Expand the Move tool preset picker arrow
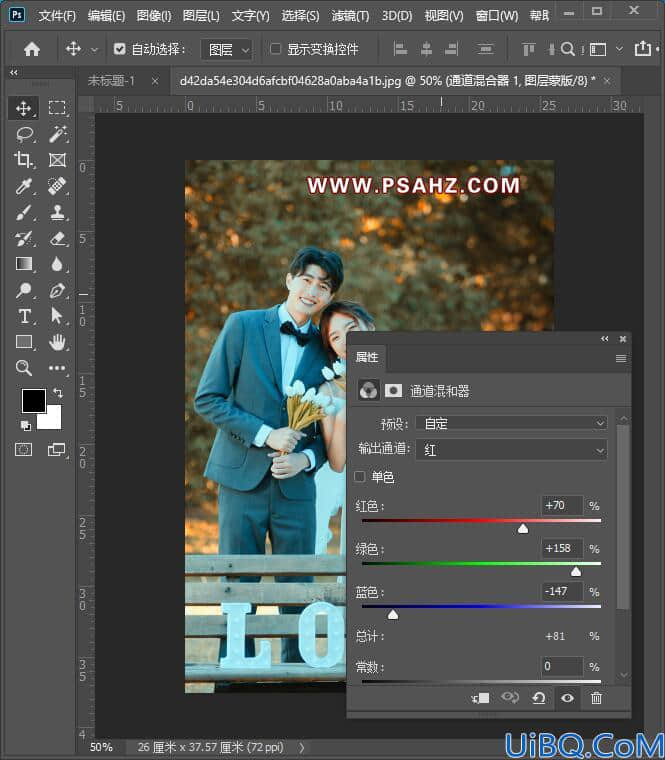The width and height of the screenshot is (665, 760). 95,49
